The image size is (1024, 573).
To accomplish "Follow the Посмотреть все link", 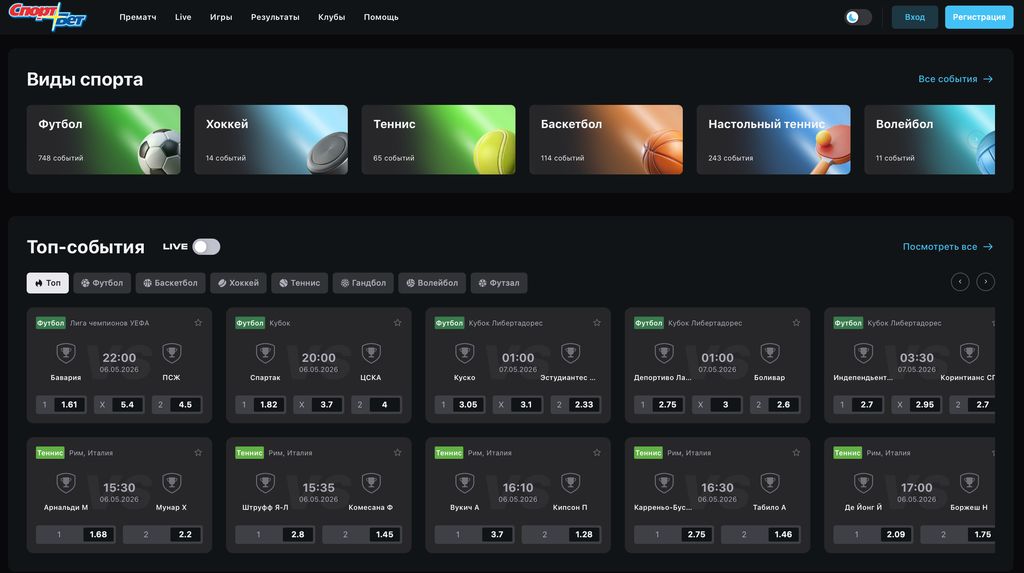I will (x=948, y=247).
